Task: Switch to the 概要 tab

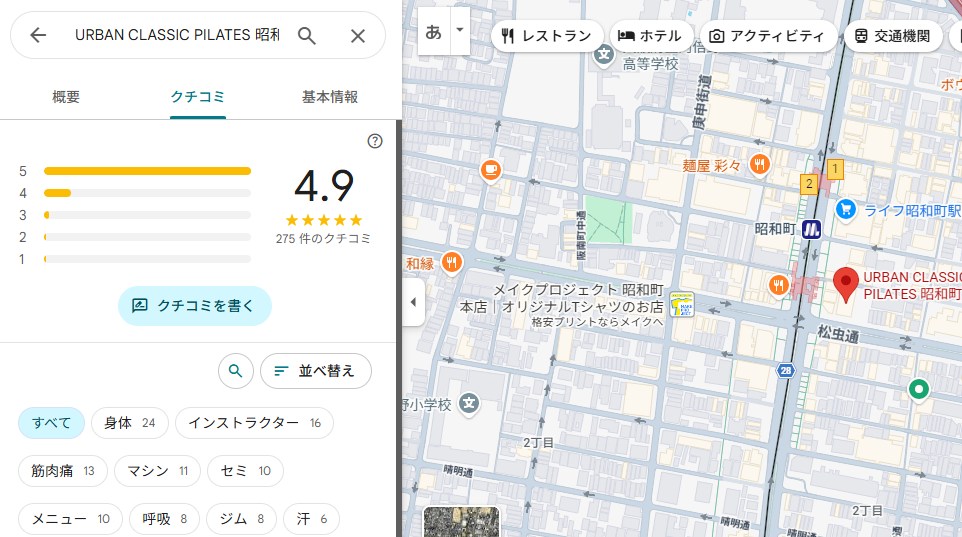Action: [x=66, y=97]
